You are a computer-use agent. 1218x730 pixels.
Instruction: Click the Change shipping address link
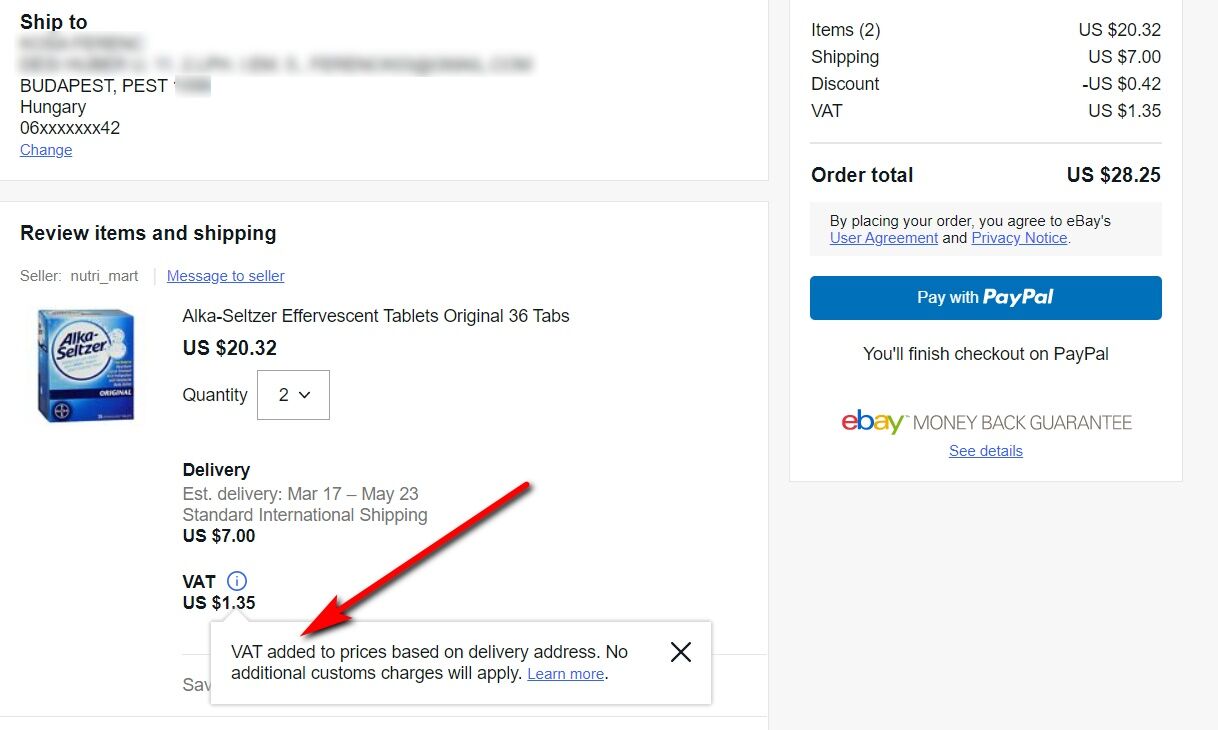coord(46,150)
